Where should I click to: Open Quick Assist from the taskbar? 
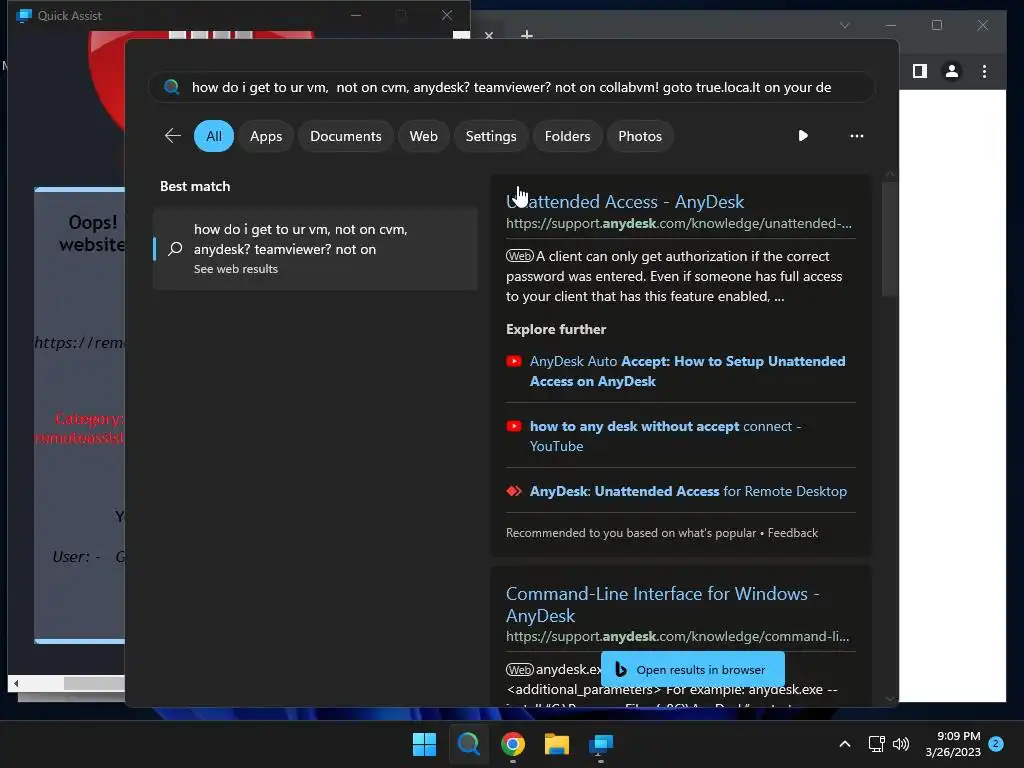click(x=601, y=744)
